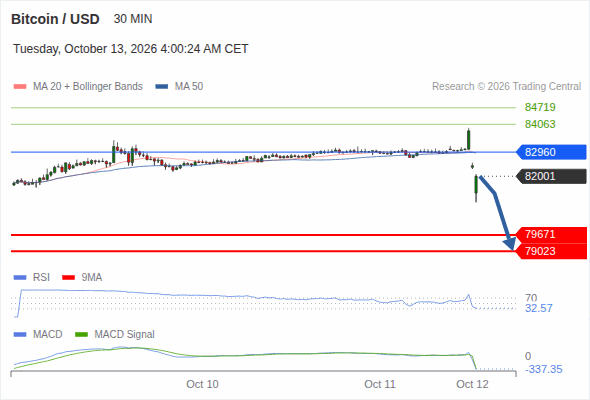Click the RSI legend label
This screenshot has height=400, width=590.
point(41,278)
